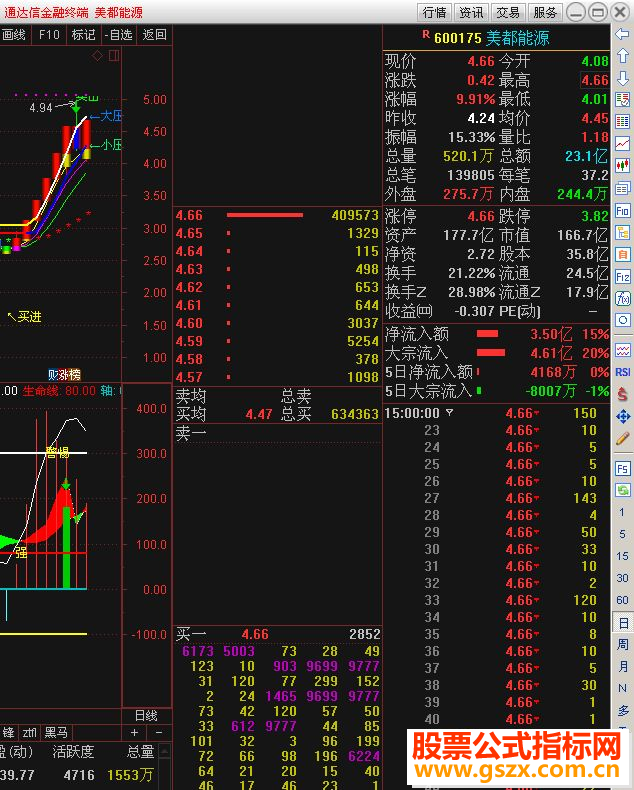Open the 行情 menu
The height and width of the screenshot is (790, 634).
coord(435,12)
